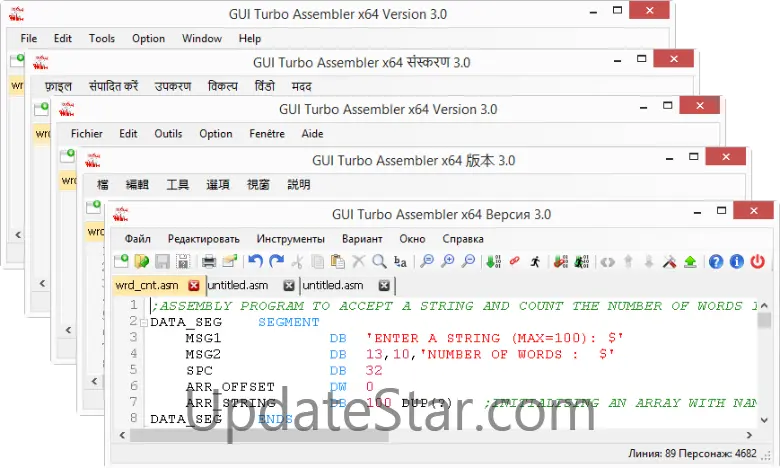Click the Delete X icon in toolbar

click(x=358, y=261)
